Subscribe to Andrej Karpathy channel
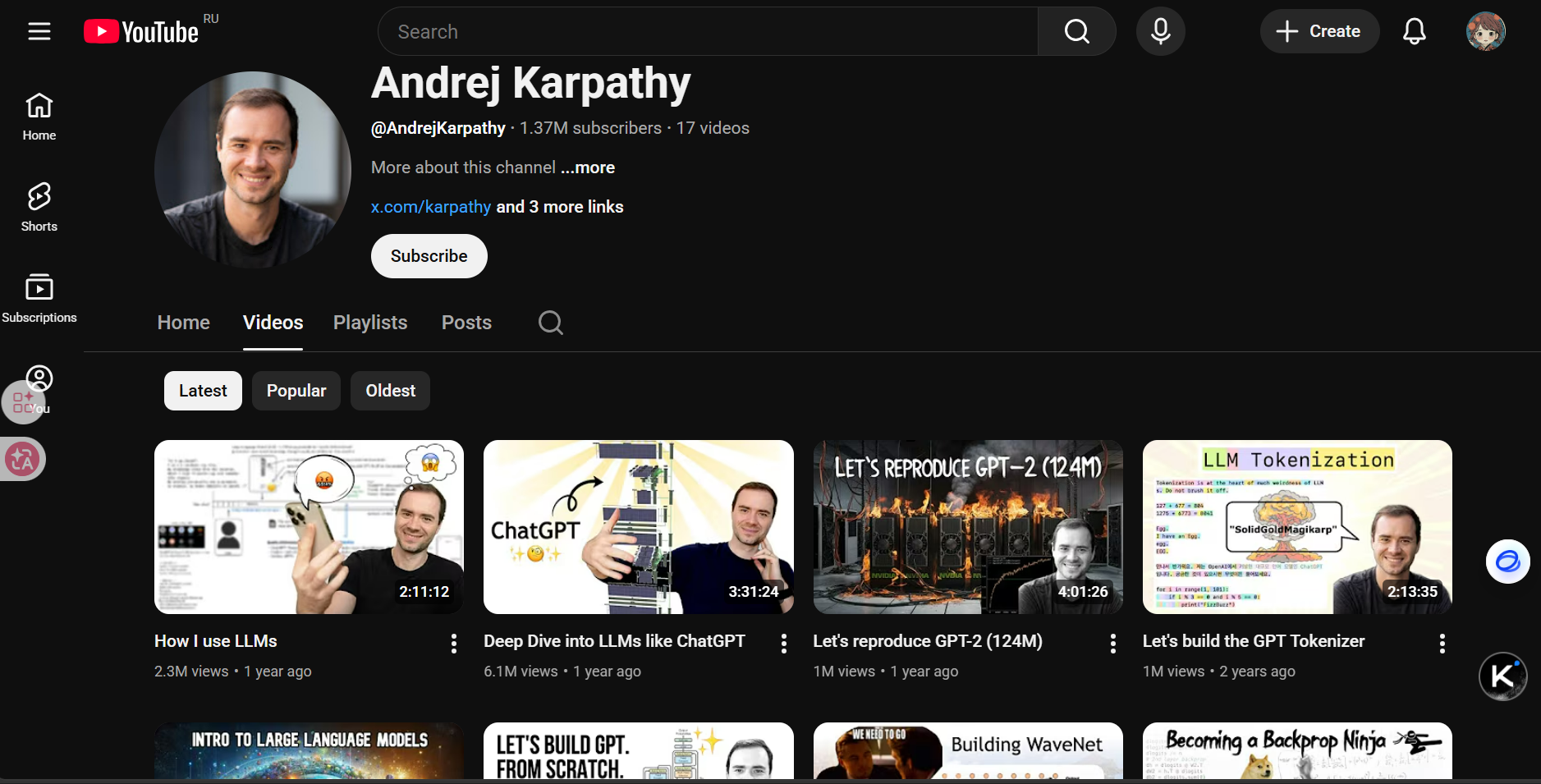The width and height of the screenshot is (1541, 784). tap(429, 256)
